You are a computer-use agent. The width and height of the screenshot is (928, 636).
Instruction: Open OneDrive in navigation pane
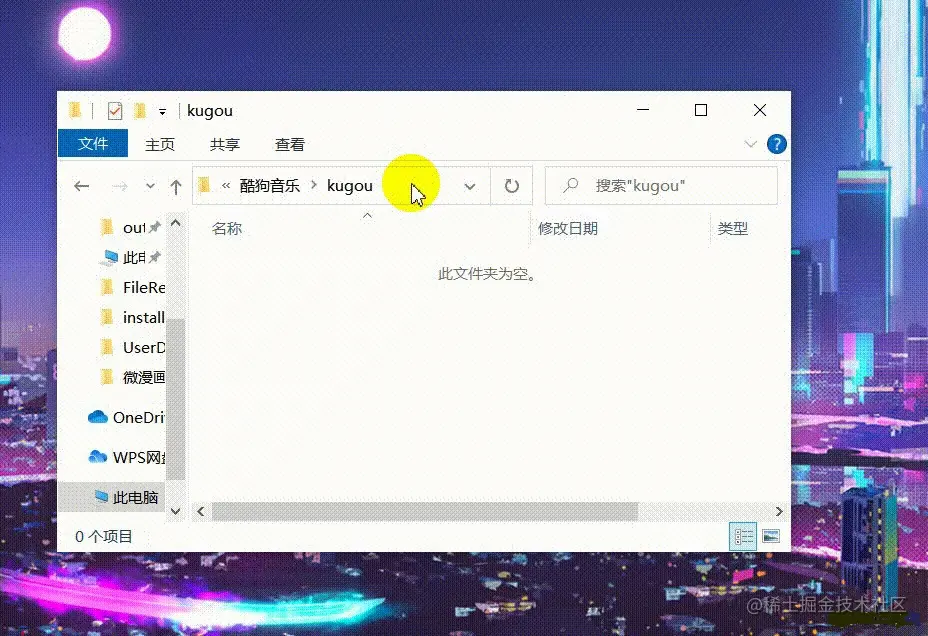click(125, 418)
